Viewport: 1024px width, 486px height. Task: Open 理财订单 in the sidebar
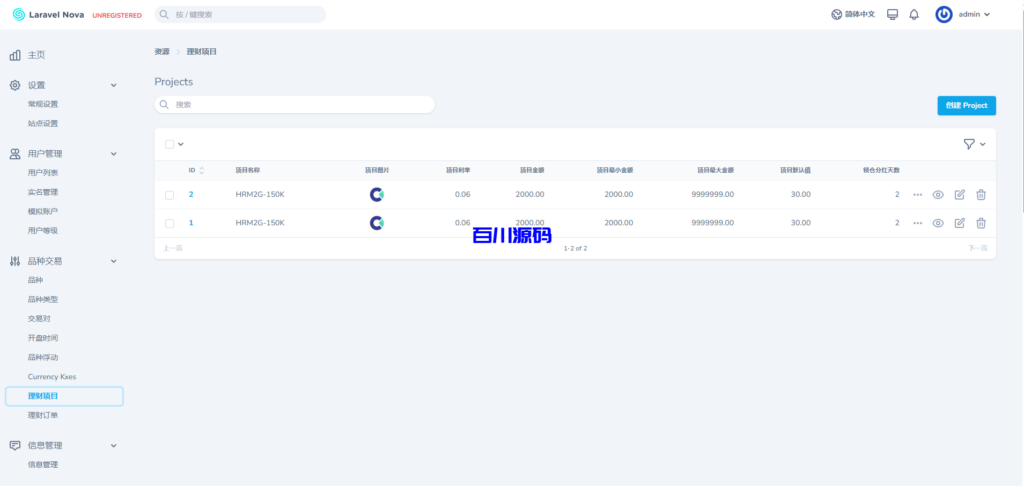point(43,415)
